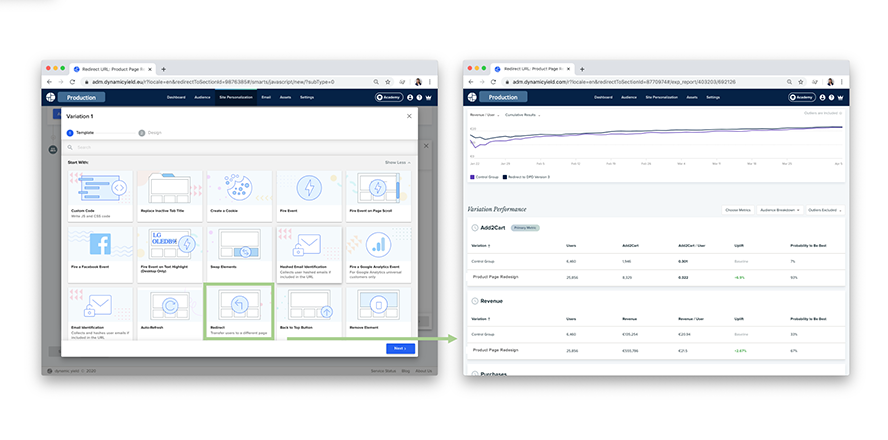The image size is (888, 440).
Task: Choose the Swap Elements template
Action: [x=239, y=254]
